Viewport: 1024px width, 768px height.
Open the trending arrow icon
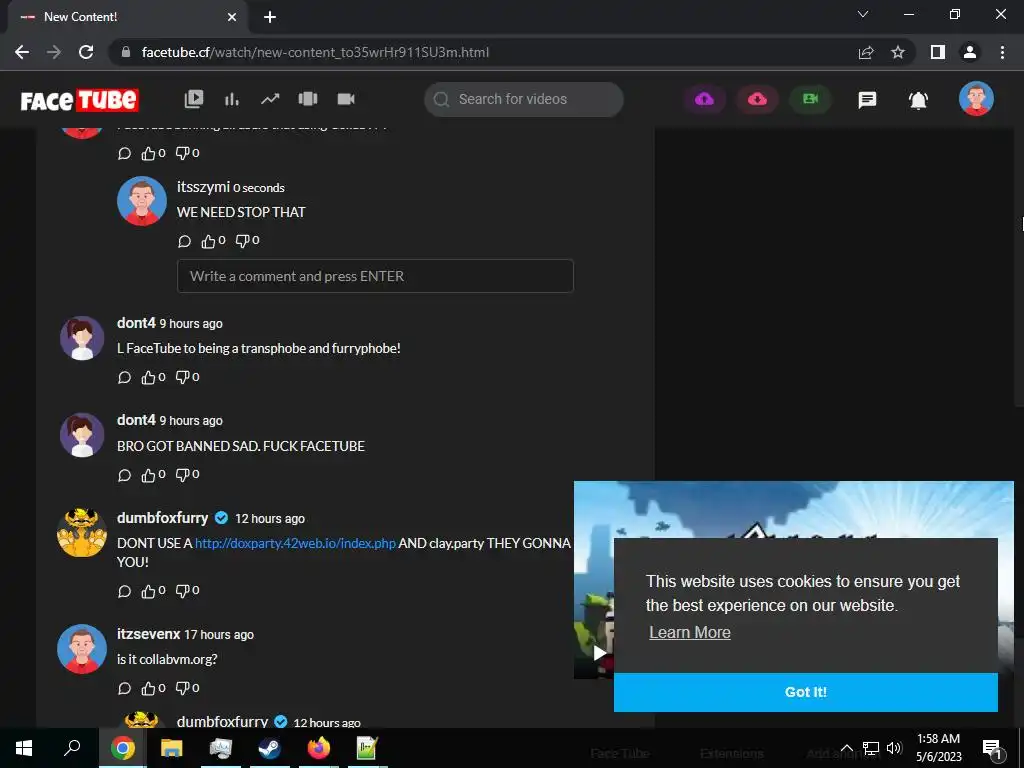coord(270,99)
